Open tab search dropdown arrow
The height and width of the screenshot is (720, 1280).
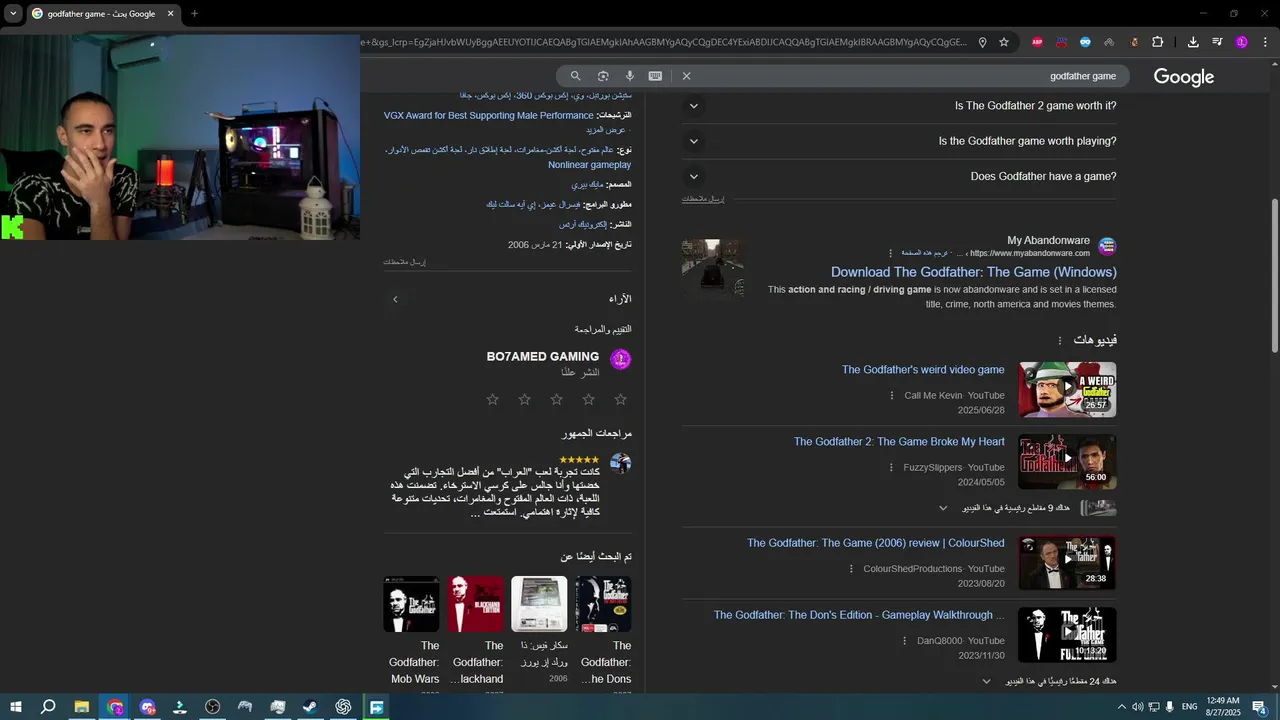tap(13, 14)
